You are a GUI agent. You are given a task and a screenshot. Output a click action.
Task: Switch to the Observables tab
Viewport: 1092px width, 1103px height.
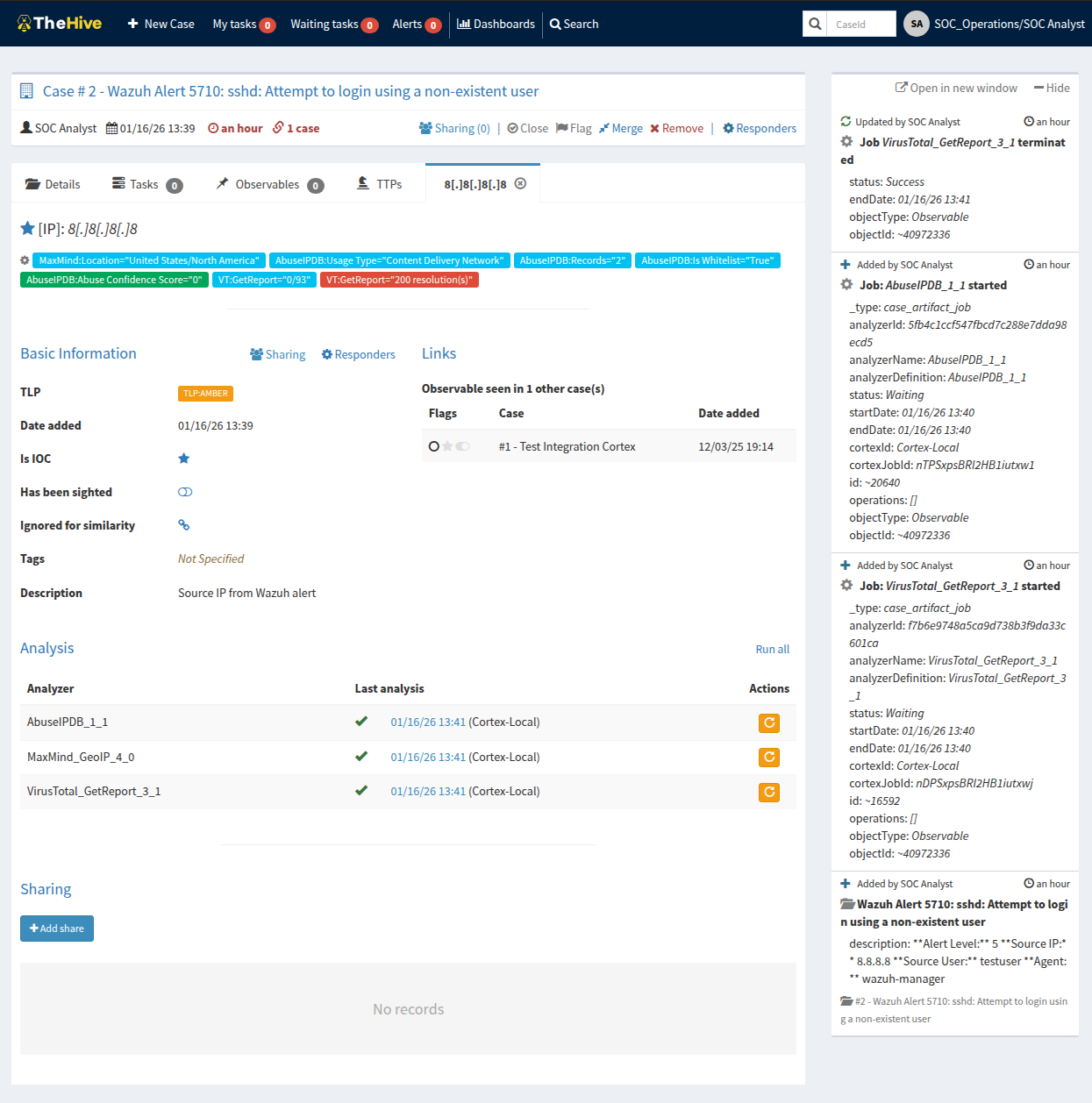[x=270, y=184]
